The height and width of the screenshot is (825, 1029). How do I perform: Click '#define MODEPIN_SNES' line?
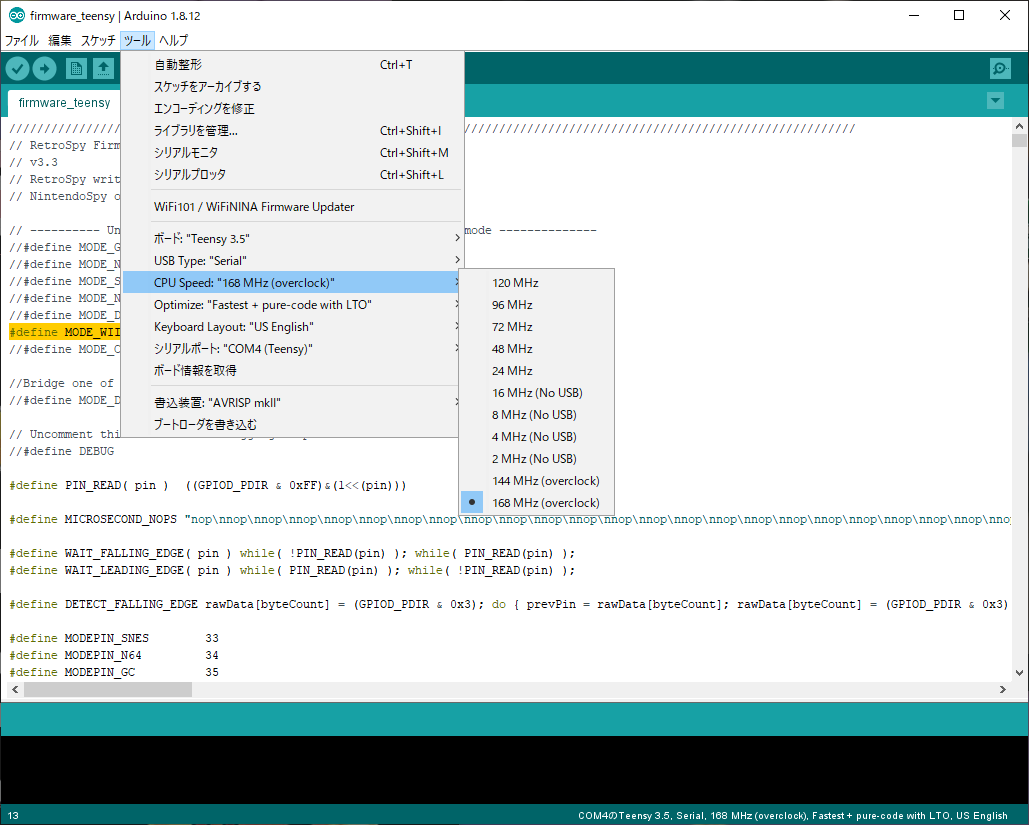tap(114, 638)
